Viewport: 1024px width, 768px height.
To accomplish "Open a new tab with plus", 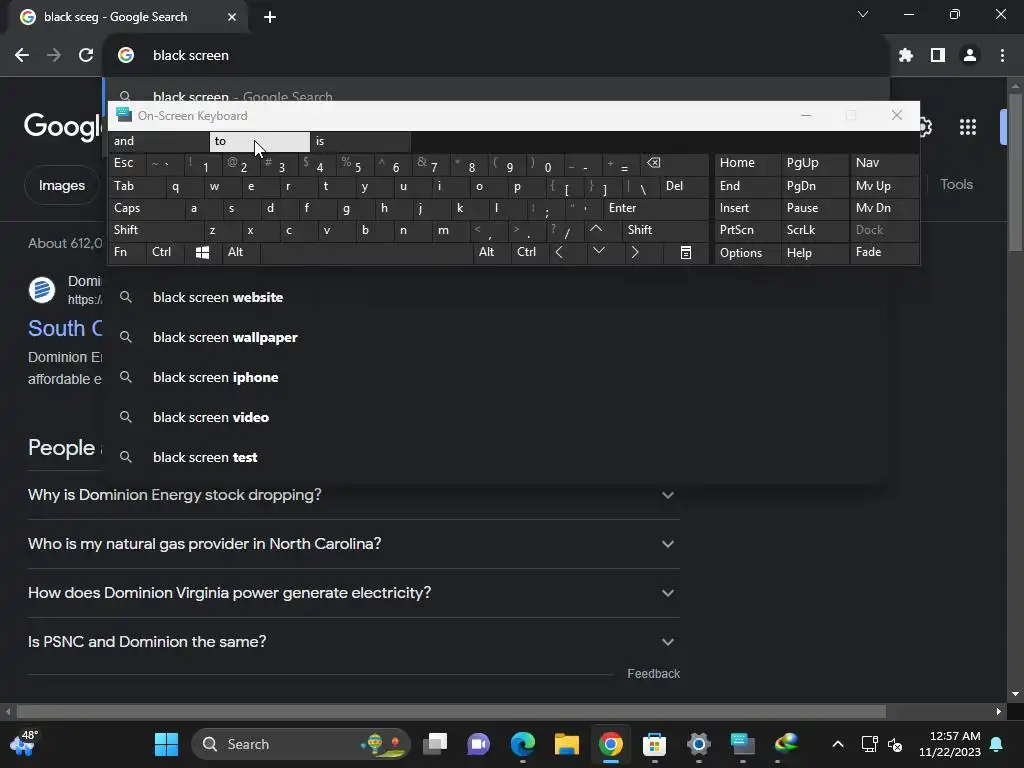I will tap(270, 17).
